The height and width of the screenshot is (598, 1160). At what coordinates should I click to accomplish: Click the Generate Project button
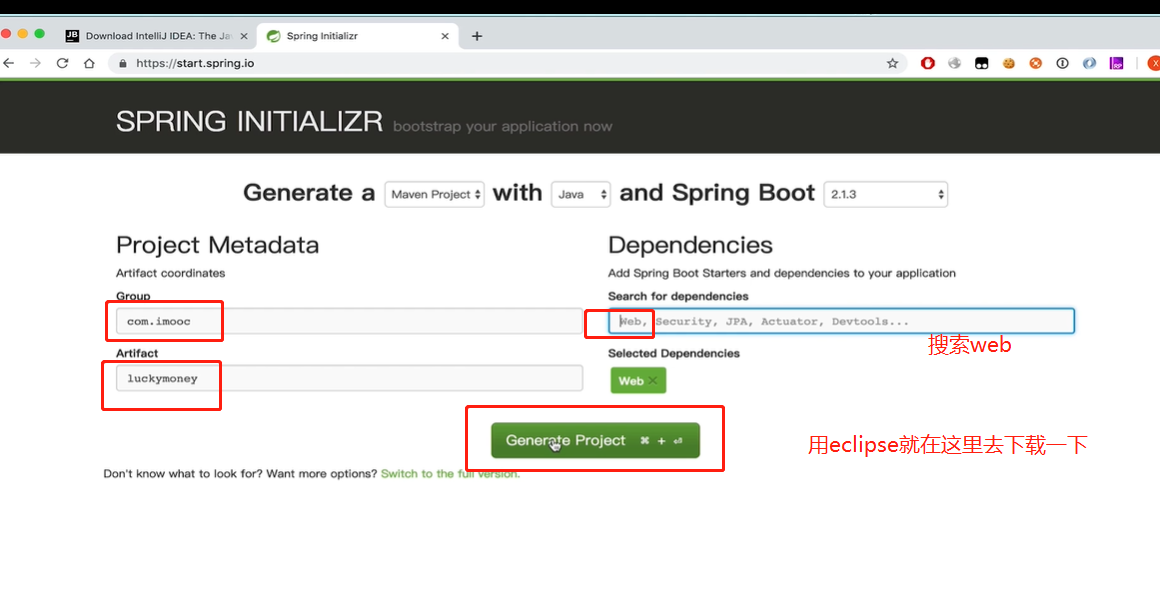596,440
